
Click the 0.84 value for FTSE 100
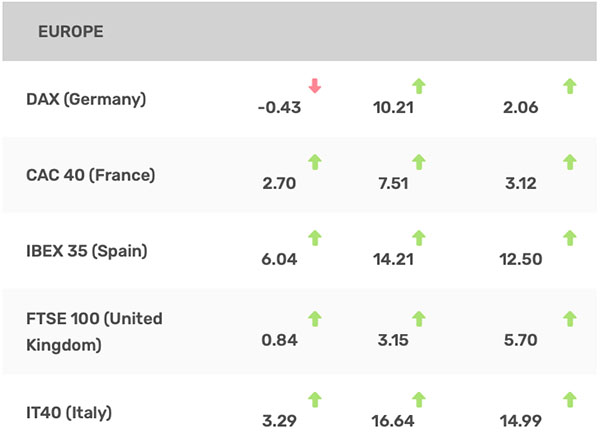pyautogui.click(x=279, y=340)
